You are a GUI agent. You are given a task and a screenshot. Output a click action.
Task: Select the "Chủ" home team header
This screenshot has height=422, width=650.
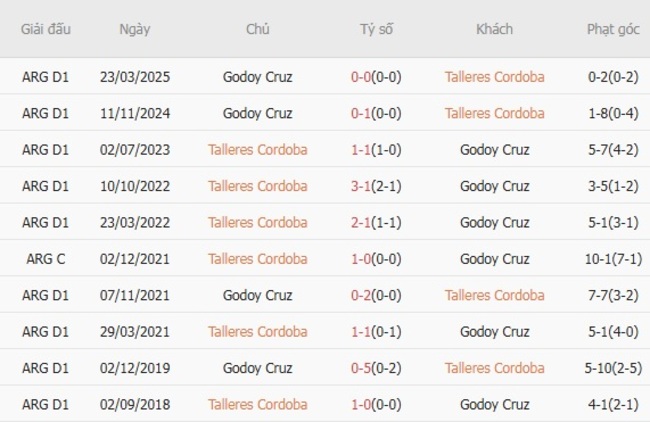tap(258, 29)
